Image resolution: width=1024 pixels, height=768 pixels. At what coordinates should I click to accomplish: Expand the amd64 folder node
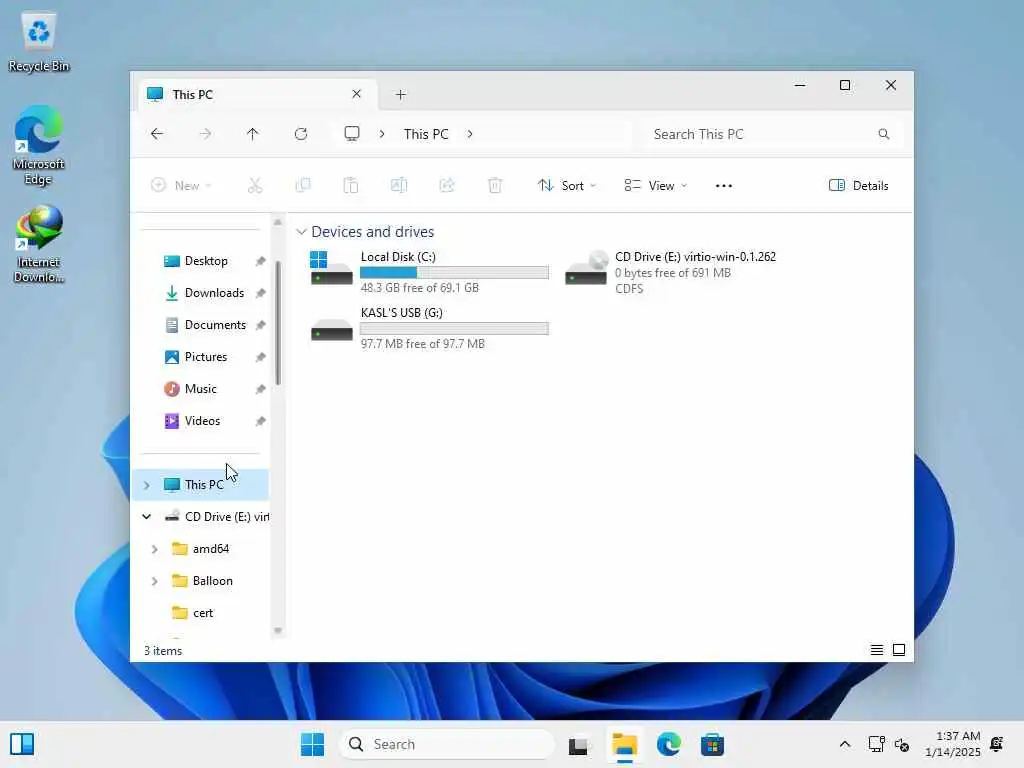coord(154,549)
